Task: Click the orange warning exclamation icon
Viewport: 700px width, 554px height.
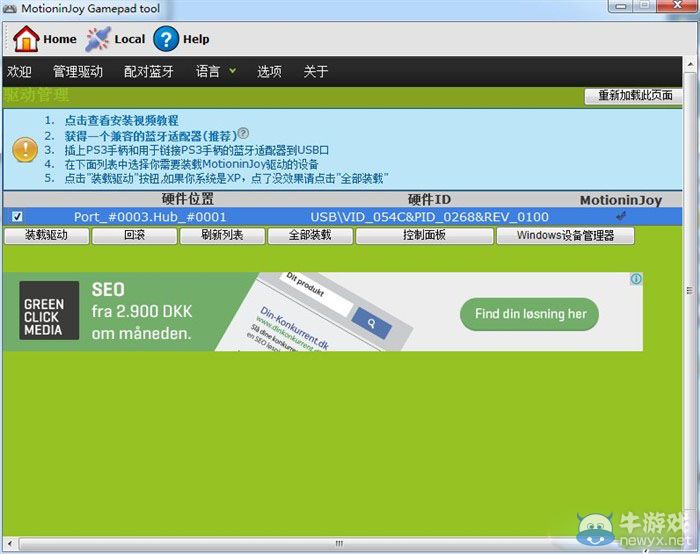Action: coord(25,150)
